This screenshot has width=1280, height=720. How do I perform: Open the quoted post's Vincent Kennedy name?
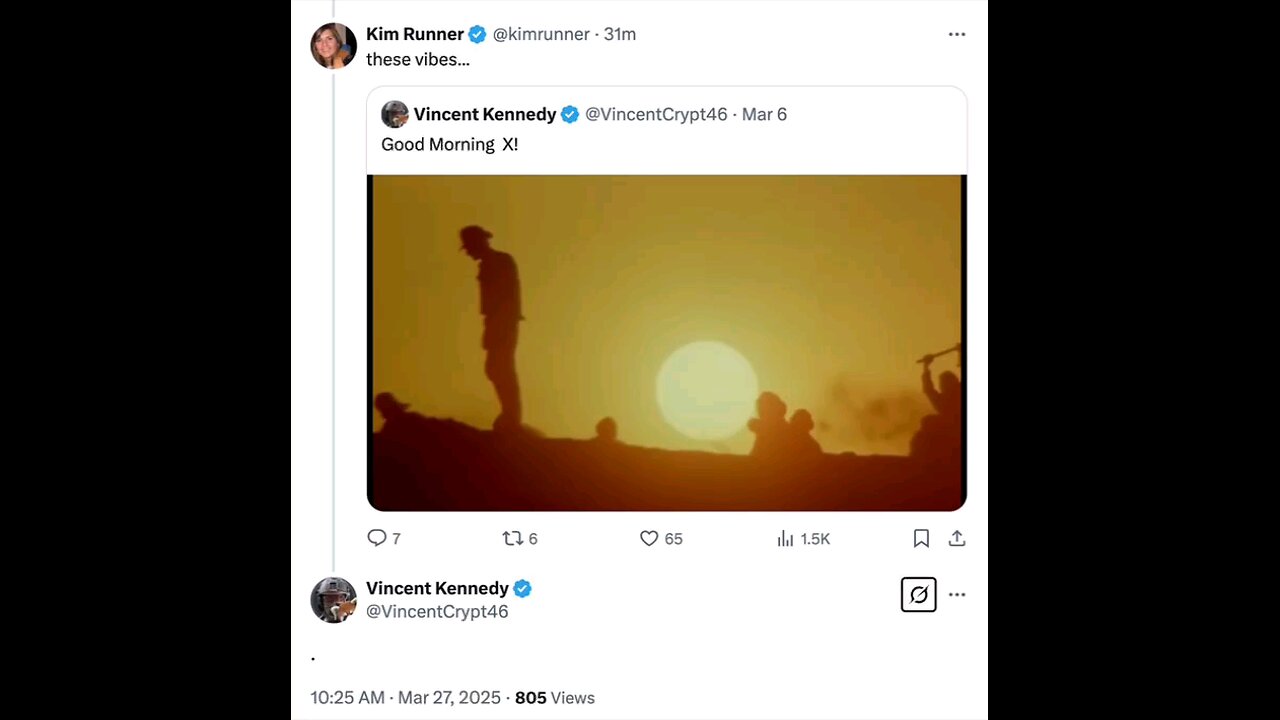484,114
